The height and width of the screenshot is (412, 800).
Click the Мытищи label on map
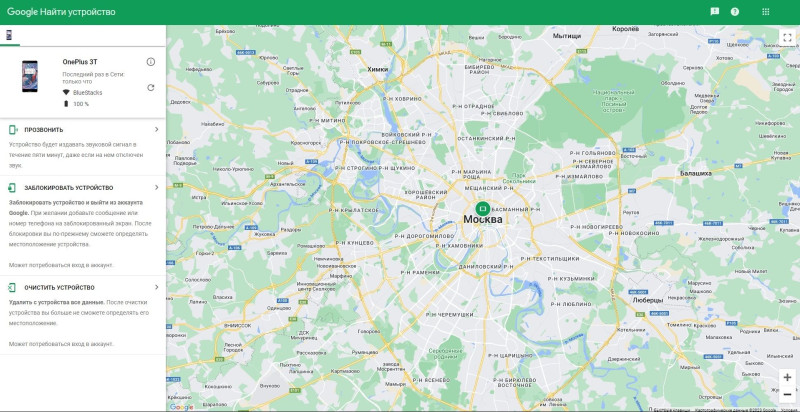click(567, 36)
